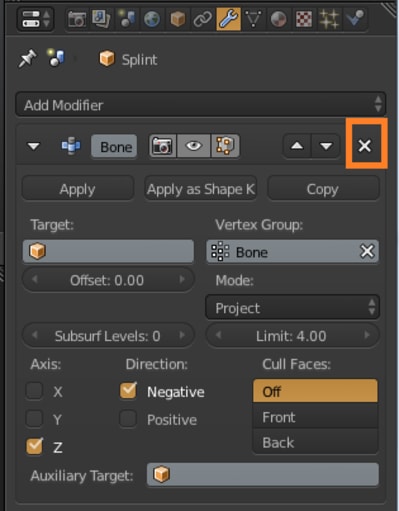Select Back in Cull Faces
Viewport: 399px width, 511px height.
315,443
